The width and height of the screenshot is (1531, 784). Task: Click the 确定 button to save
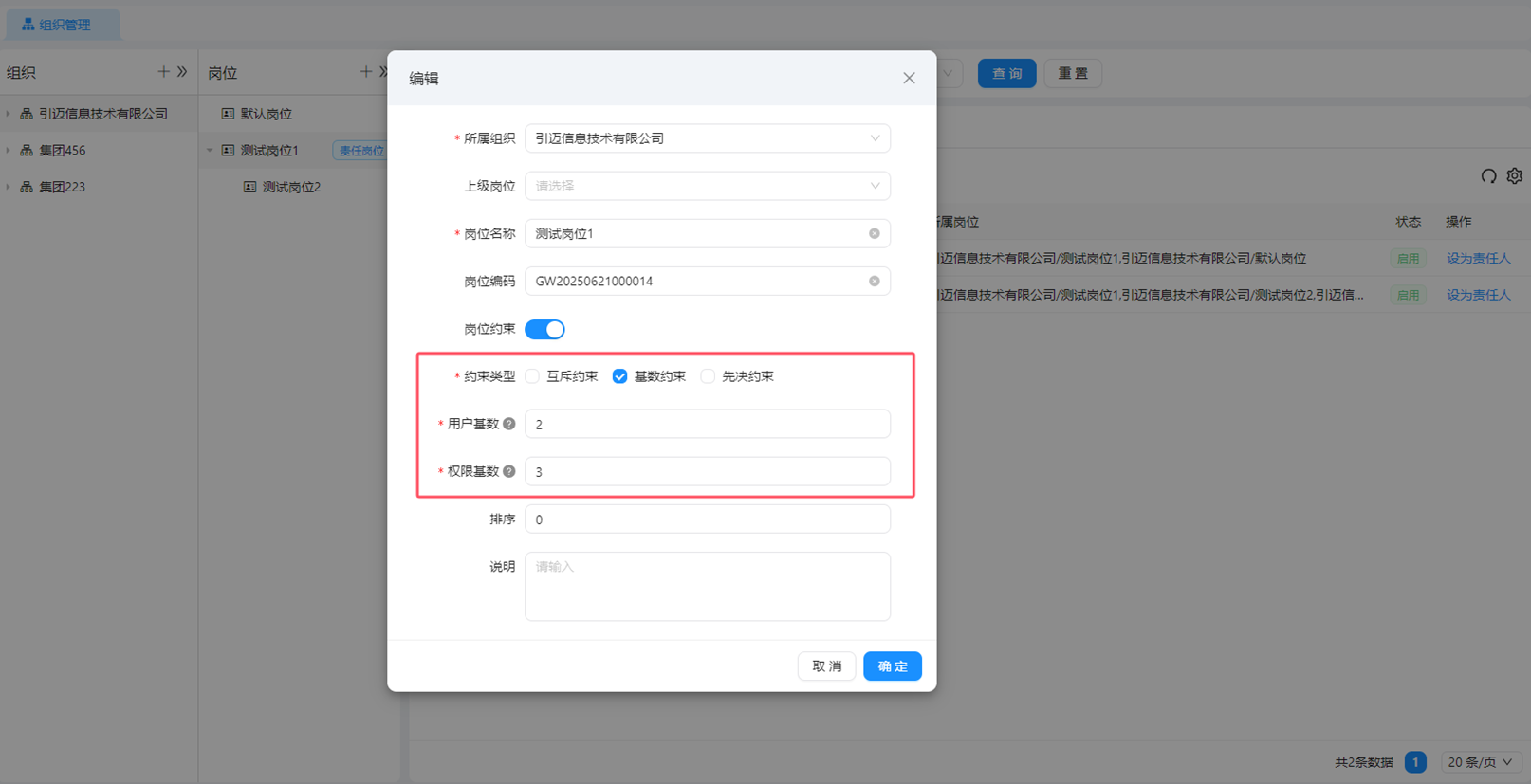click(x=893, y=666)
